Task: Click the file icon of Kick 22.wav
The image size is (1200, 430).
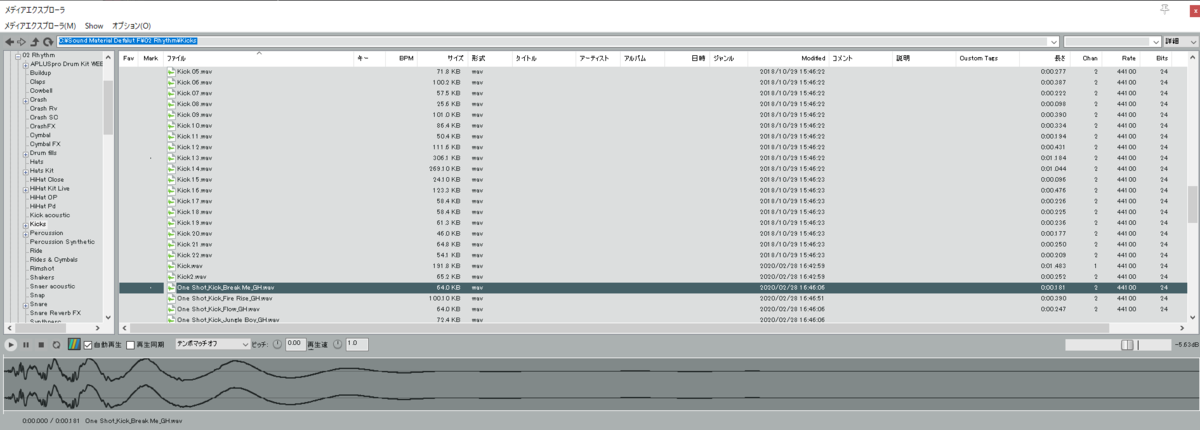Action: pos(171,255)
